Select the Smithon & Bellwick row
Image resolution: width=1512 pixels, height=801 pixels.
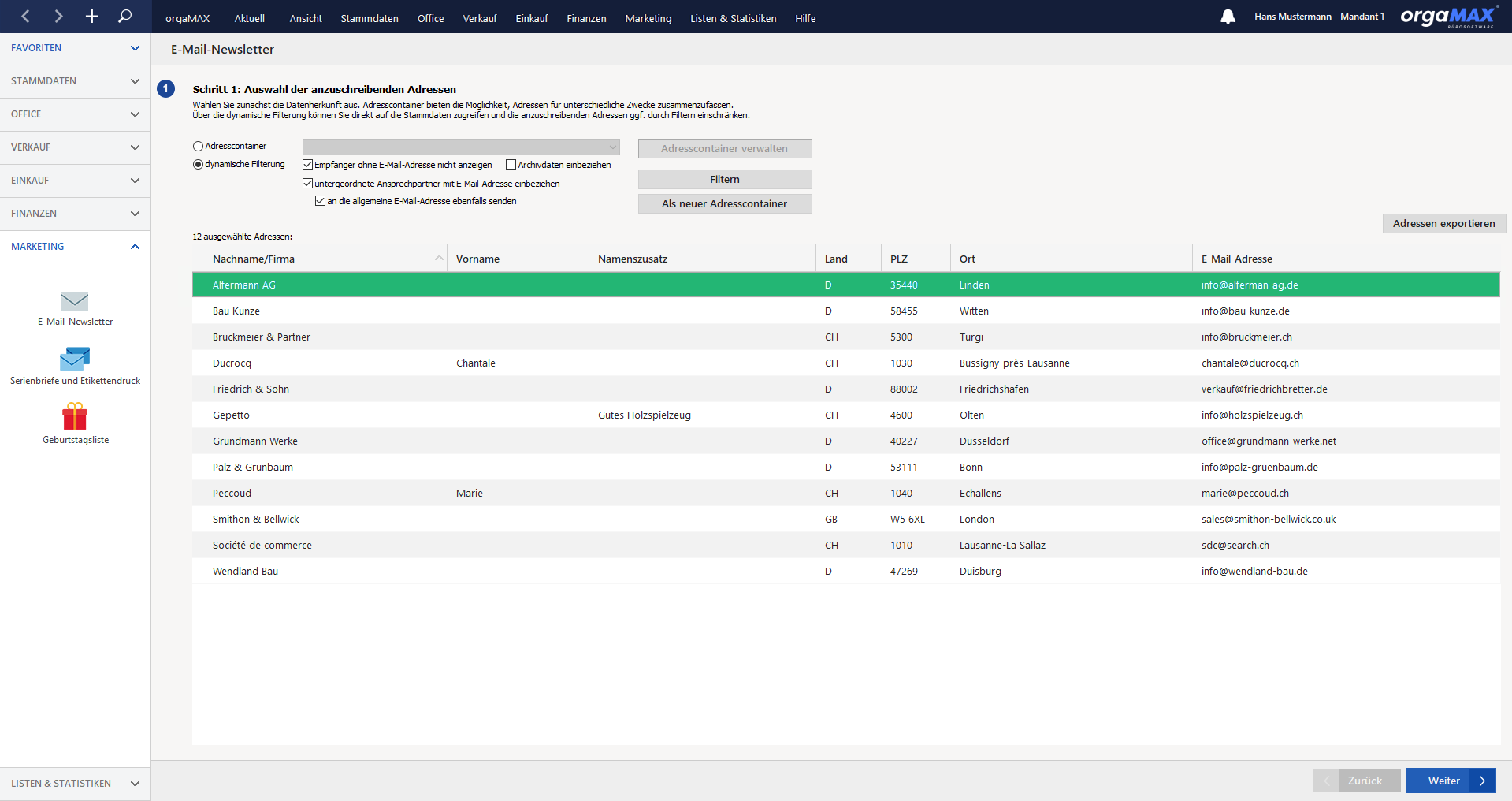(846, 519)
